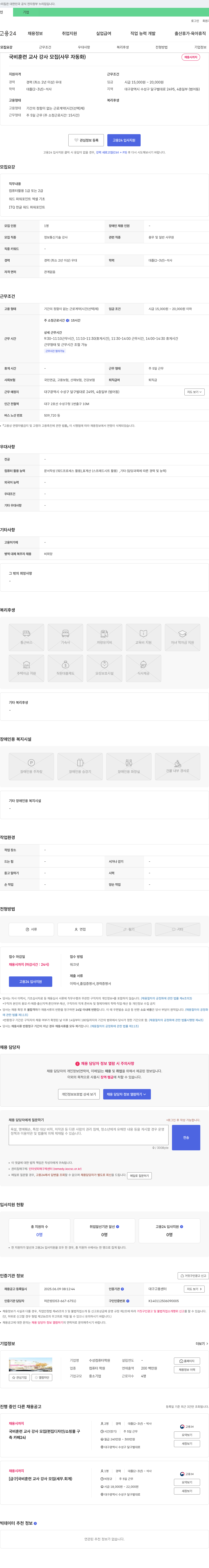Click 고용24 입사지원 button in 접수 section
209x1568 pixels.
pos(30,982)
